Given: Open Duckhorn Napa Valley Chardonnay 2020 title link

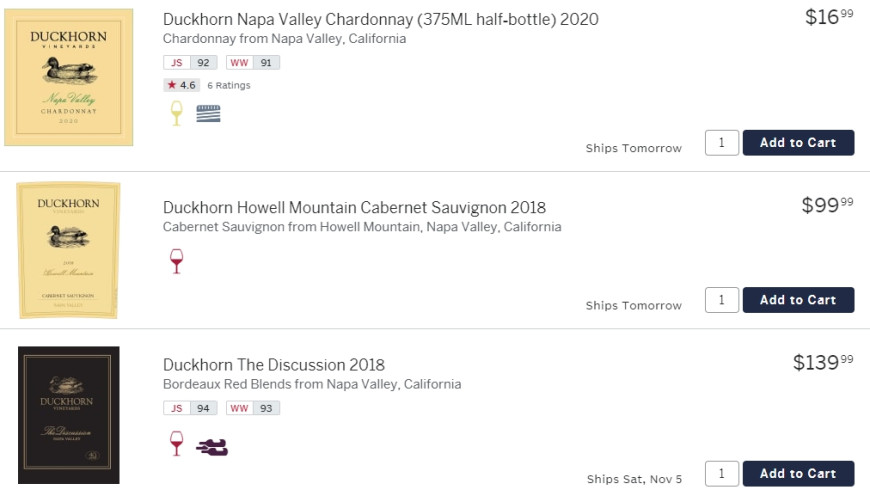Looking at the screenshot, I should coord(381,19).
